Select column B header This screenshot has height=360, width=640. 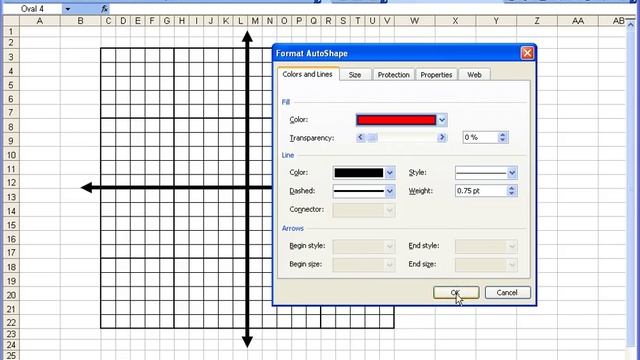coord(80,21)
